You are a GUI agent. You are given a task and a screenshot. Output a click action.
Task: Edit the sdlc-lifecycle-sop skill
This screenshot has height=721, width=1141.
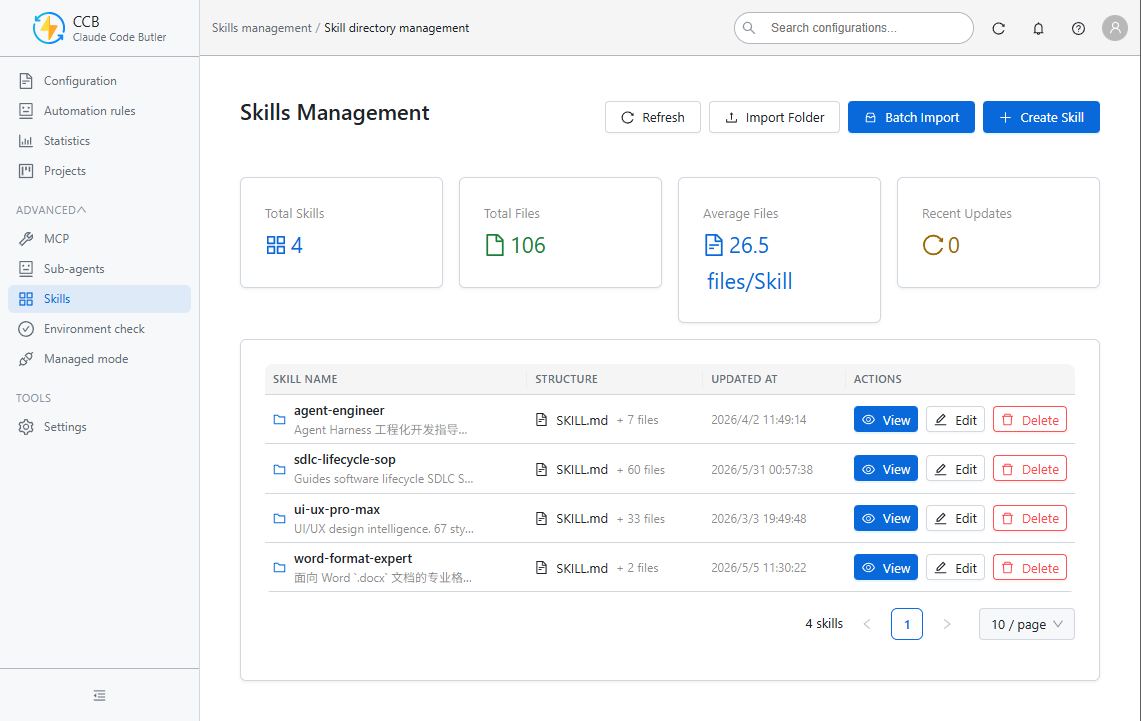pyautogui.click(x=955, y=469)
